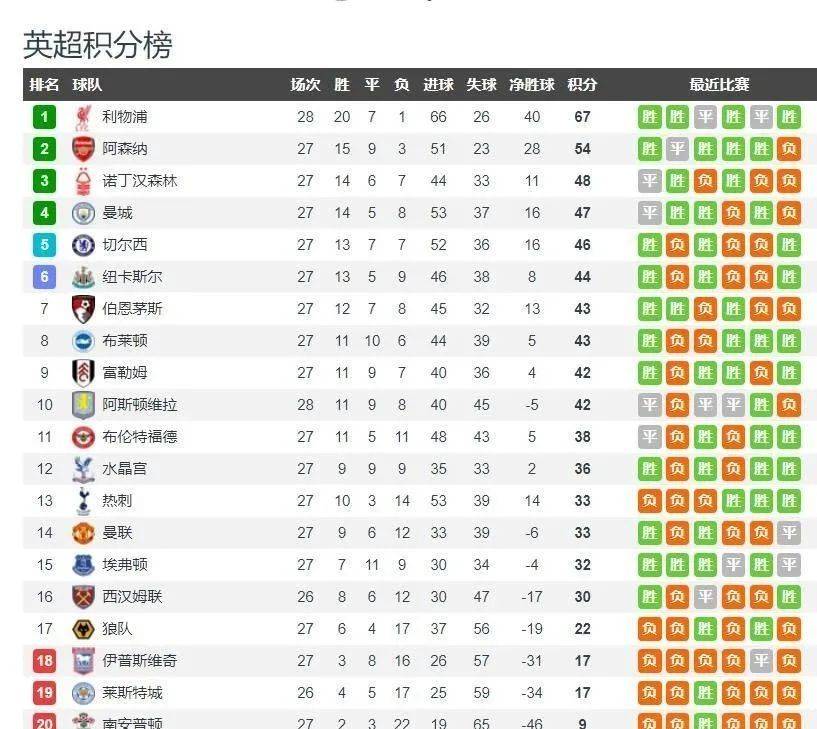Click the red rank 18 badge
Image resolution: width=817 pixels, height=729 pixels.
click(44, 661)
